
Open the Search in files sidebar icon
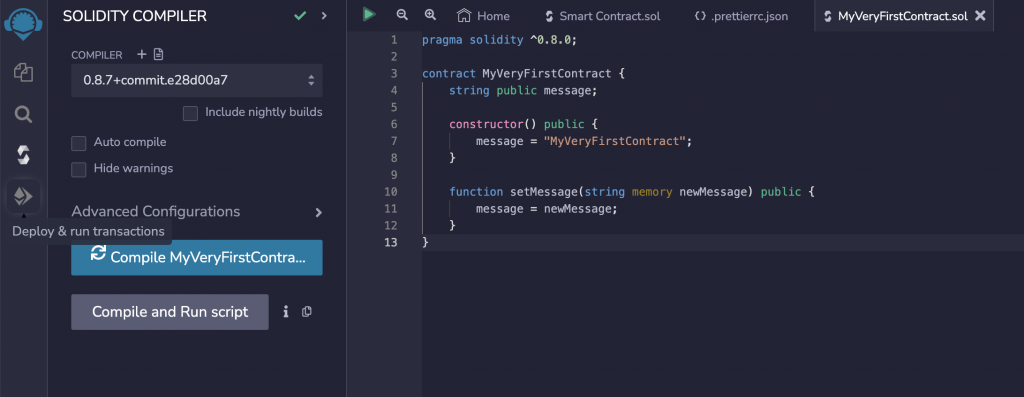(23, 115)
